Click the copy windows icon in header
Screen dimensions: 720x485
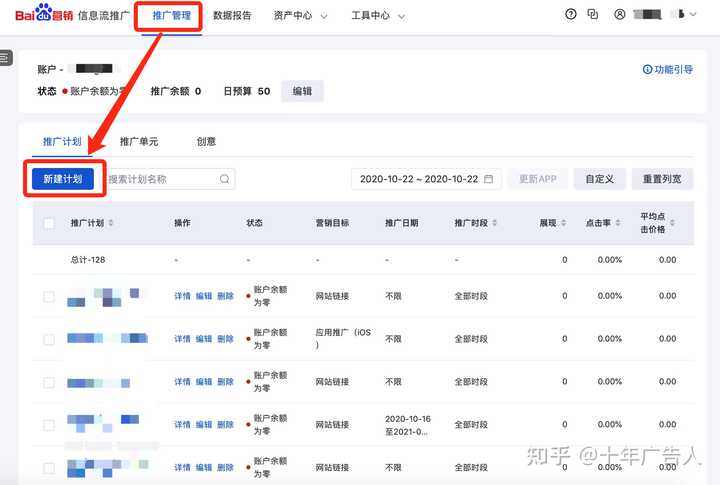[x=593, y=14]
